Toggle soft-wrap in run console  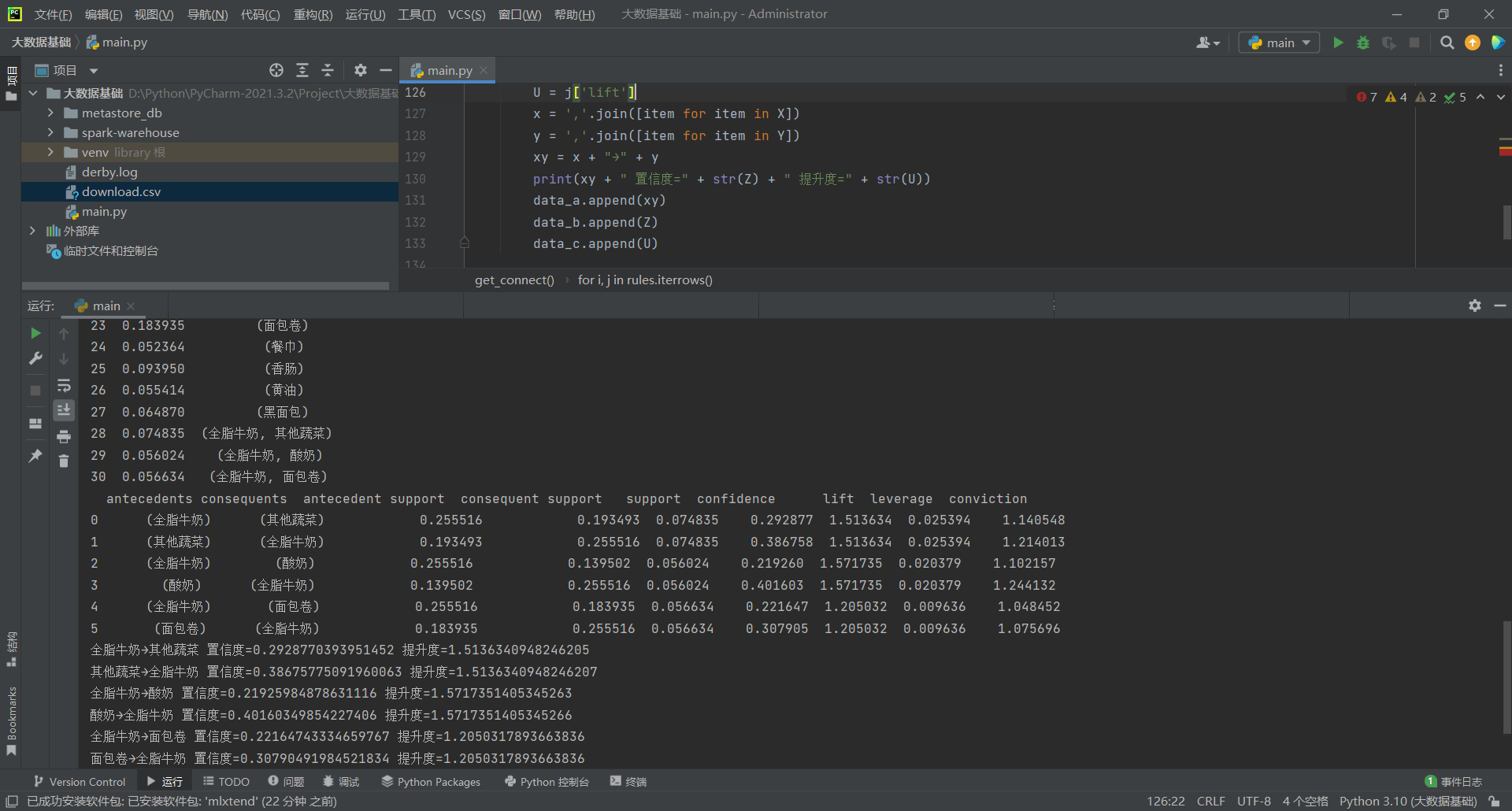pyautogui.click(x=64, y=386)
